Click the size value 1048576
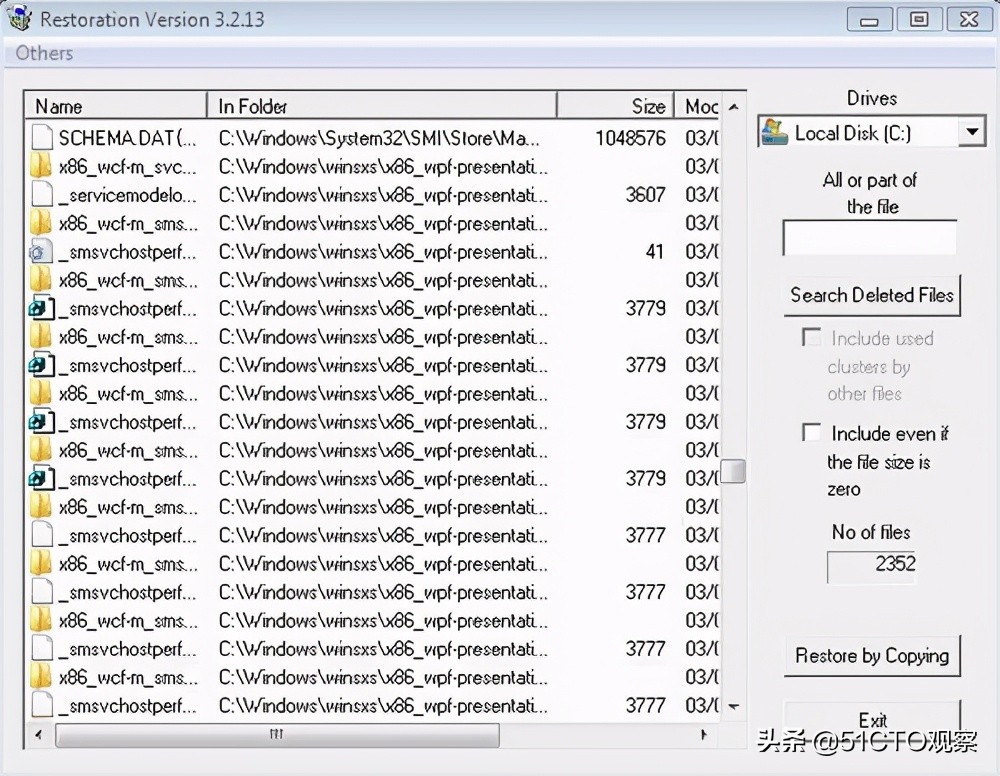Viewport: 1000px width, 776px height. pos(630,138)
